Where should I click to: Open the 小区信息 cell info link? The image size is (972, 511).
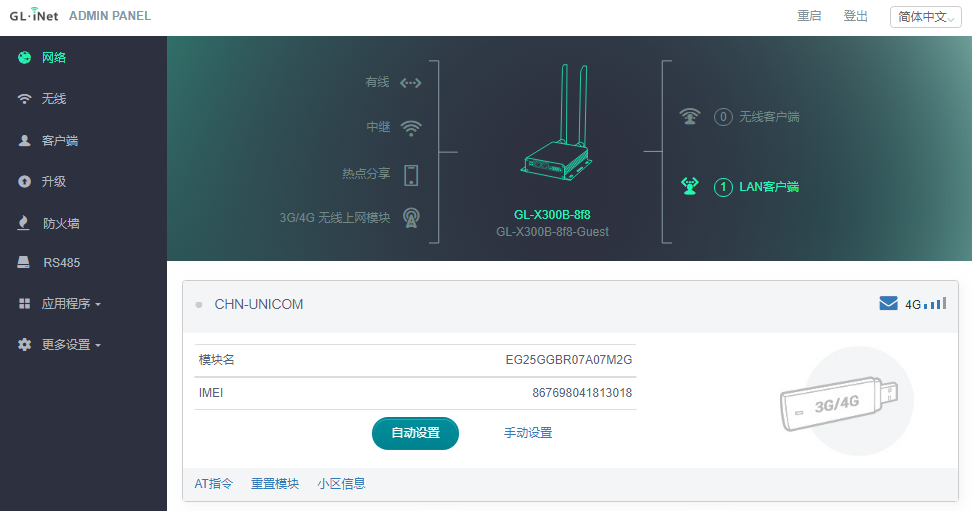pos(342,484)
